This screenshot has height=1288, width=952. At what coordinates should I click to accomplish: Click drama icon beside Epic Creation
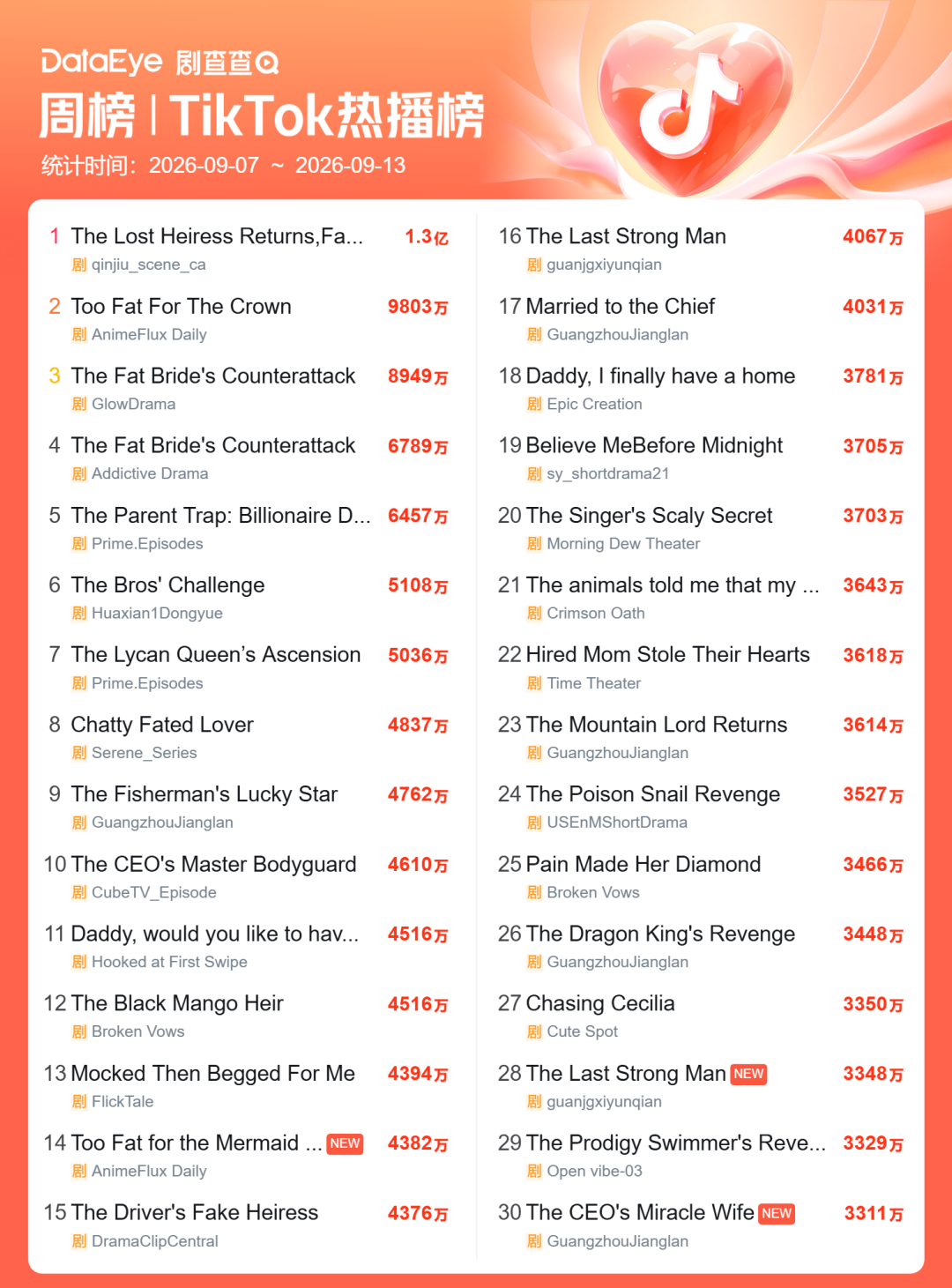coord(534,404)
